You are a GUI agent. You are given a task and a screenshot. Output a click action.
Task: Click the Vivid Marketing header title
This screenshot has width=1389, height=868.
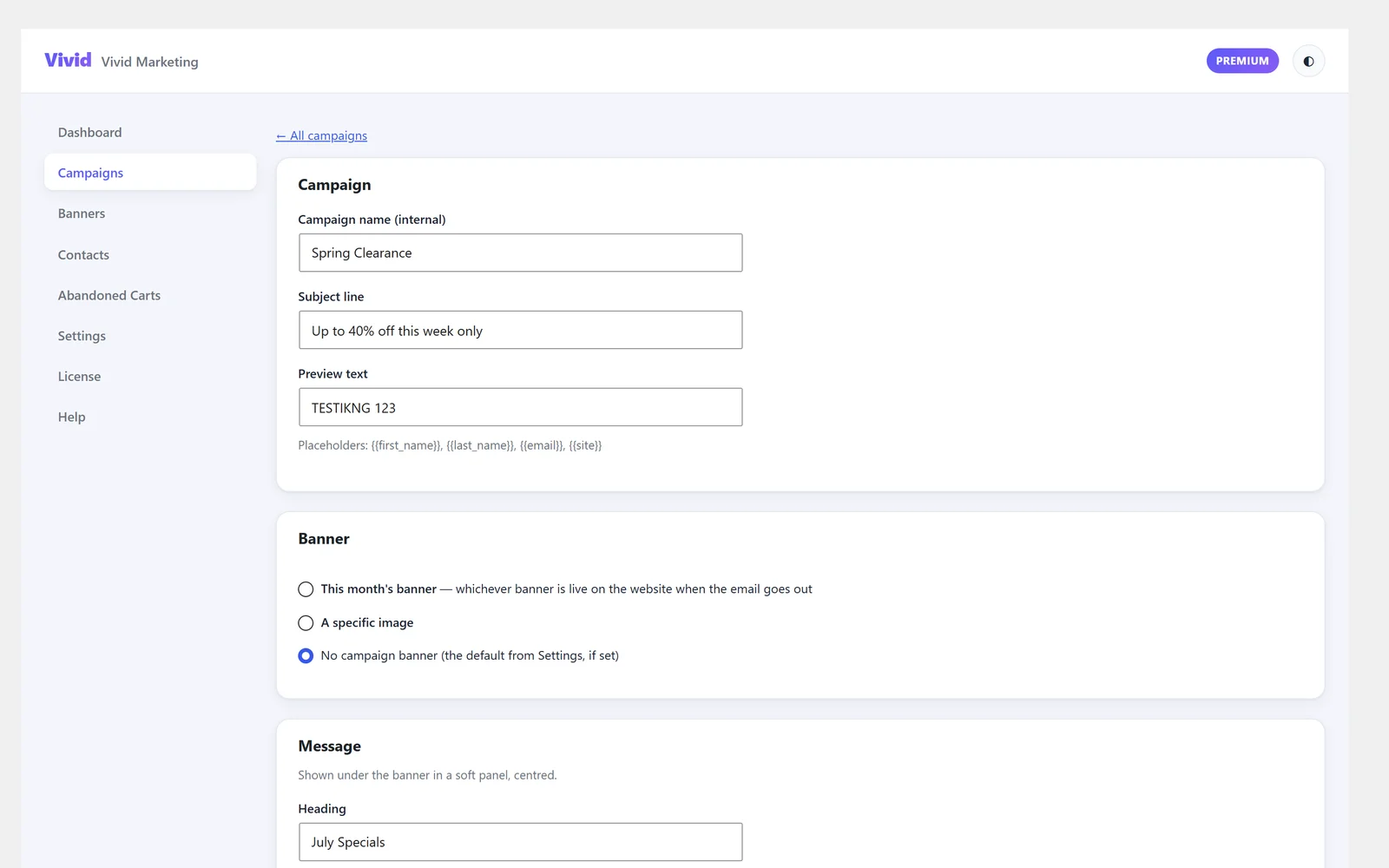pyautogui.click(x=149, y=62)
